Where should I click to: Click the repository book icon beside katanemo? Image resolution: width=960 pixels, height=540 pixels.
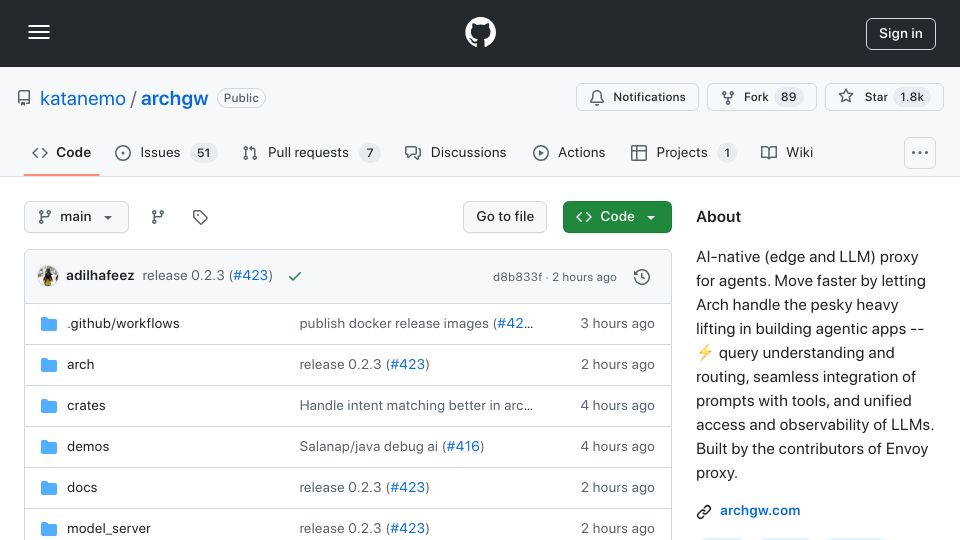[24, 98]
